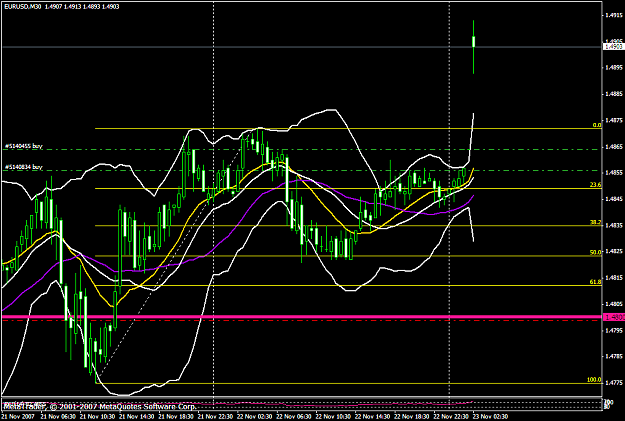
Task: Click the pink 1.4800 level price tag
Action: (614, 317)
